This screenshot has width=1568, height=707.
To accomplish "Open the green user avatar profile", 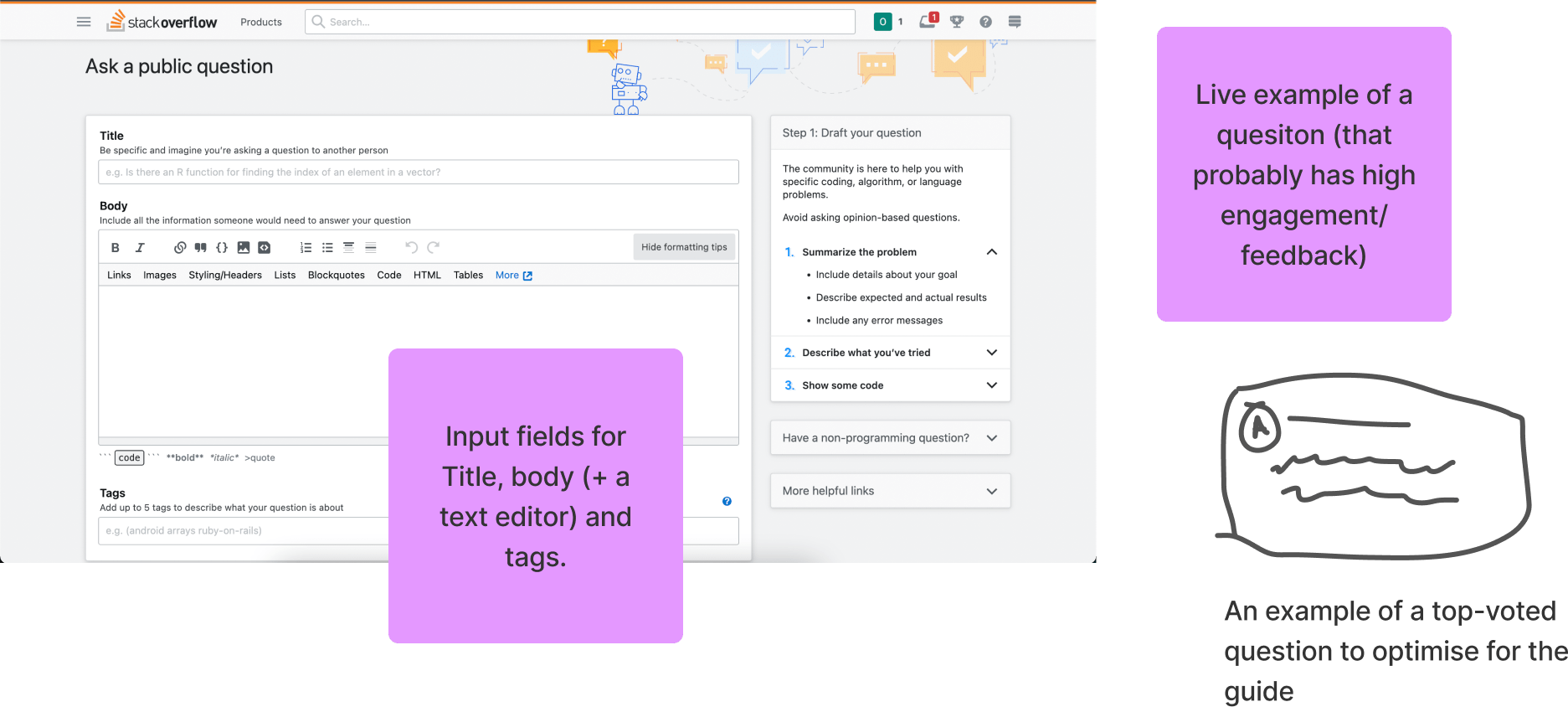I will 882,22.
